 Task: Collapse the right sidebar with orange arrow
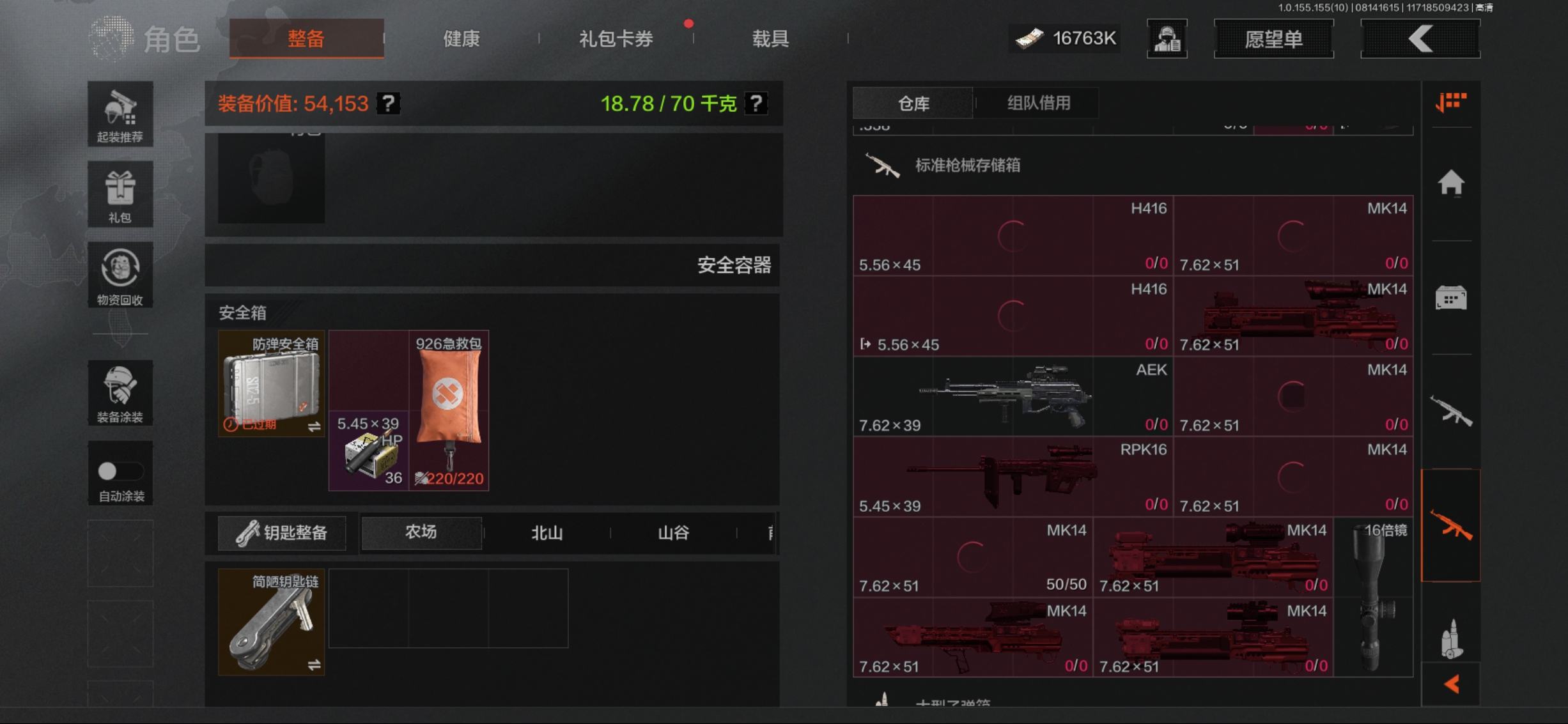coord(1451,684)
